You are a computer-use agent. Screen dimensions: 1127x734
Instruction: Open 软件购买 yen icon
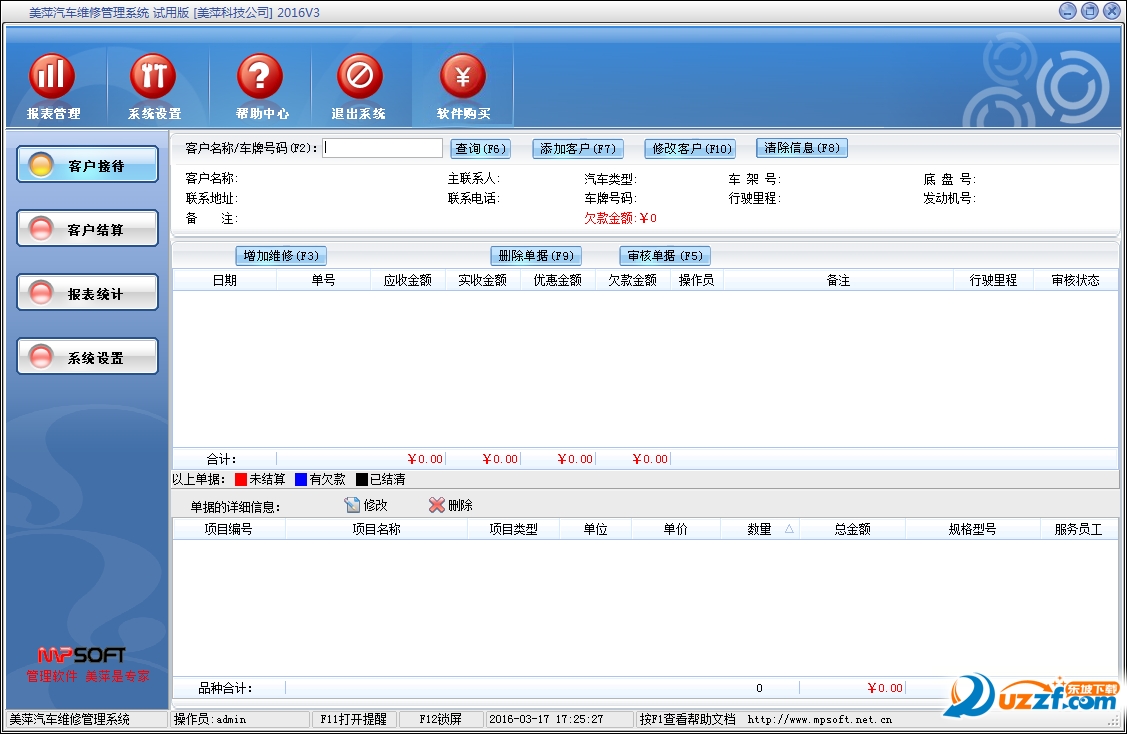[x=463, y=86]
